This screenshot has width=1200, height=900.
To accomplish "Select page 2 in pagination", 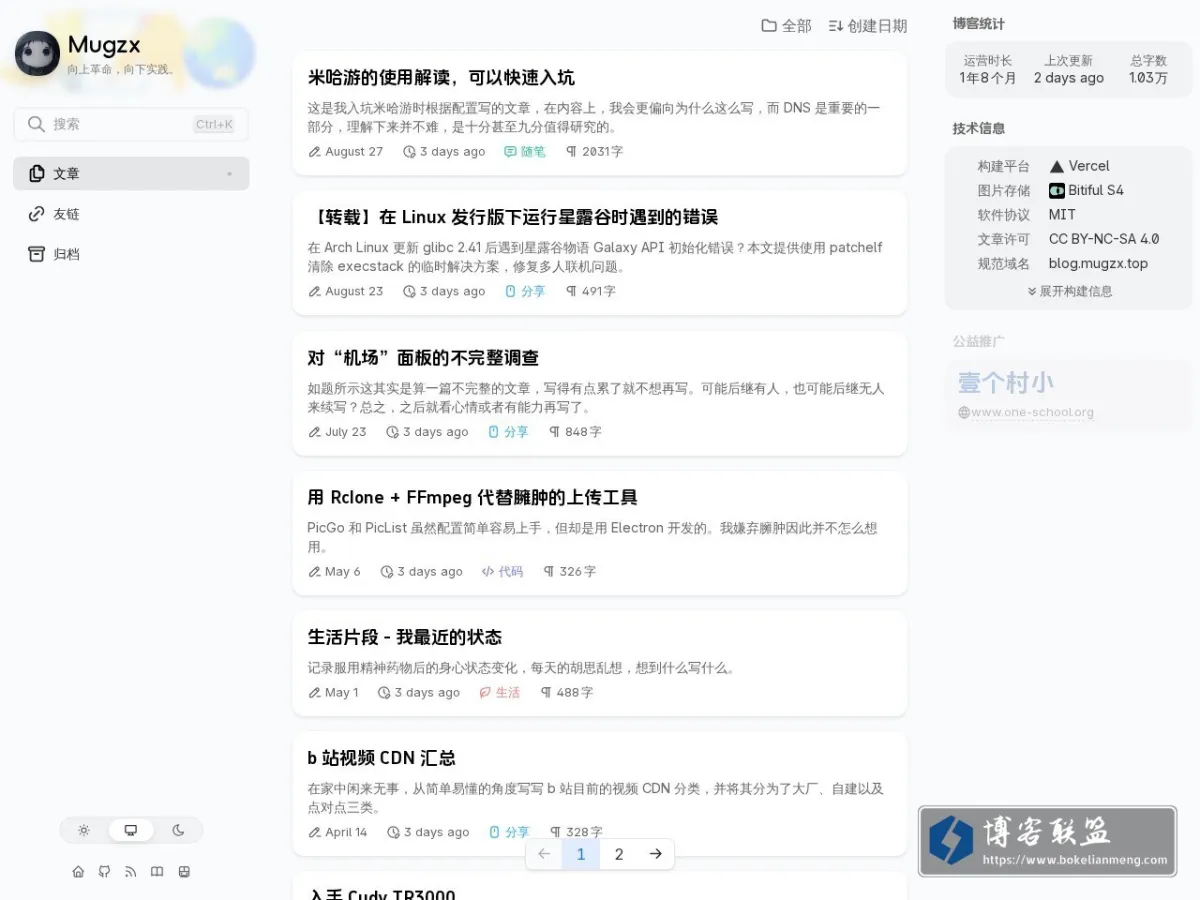I will coord(619,854).
